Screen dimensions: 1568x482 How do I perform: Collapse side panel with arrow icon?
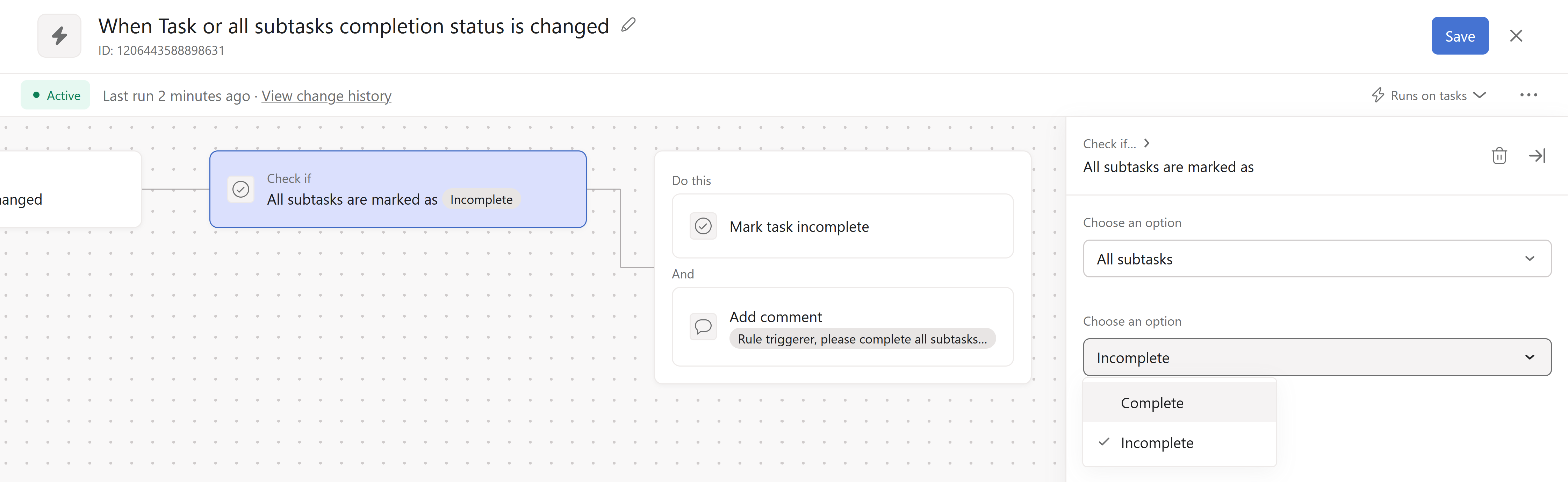1537,156
